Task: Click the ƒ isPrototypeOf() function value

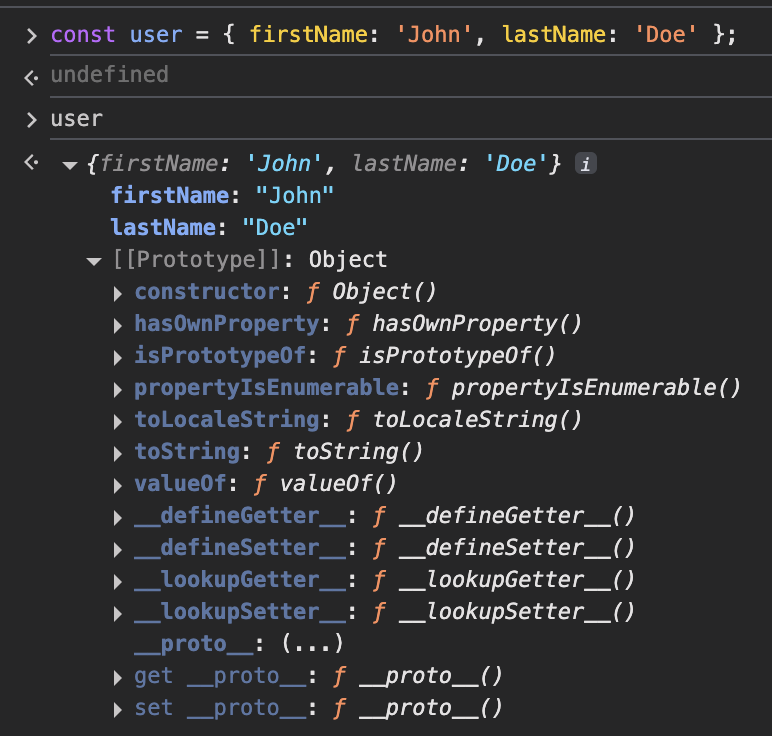Action: [x=444, y=355]
